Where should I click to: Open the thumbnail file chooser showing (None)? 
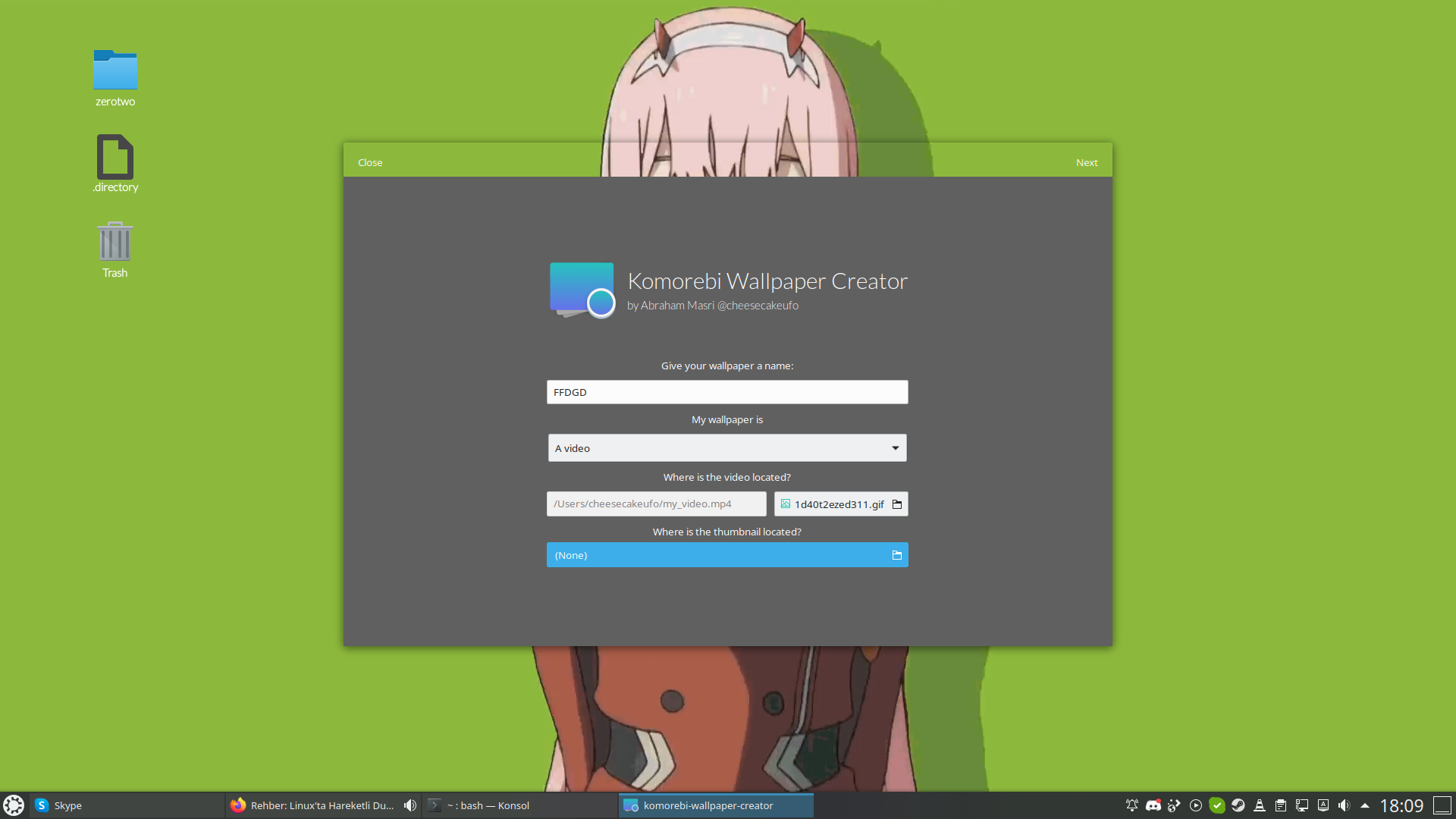(726, 555)
